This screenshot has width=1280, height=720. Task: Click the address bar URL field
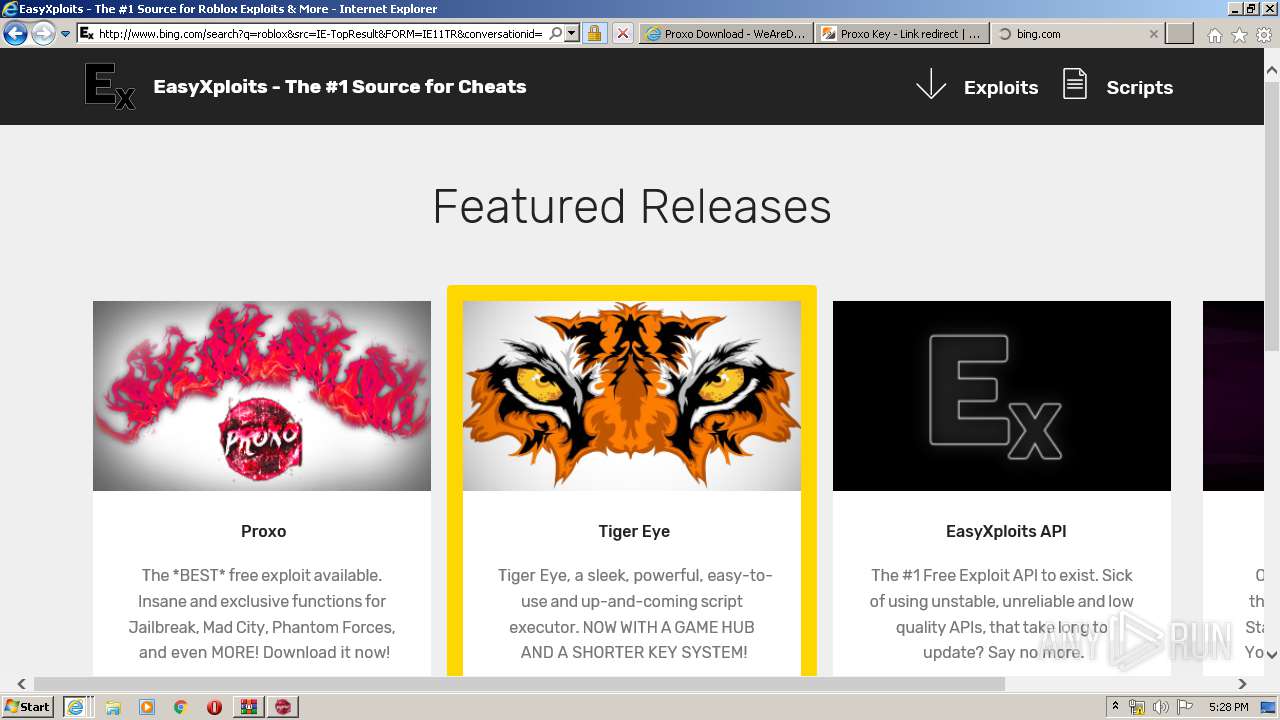click(x=320, y=33)
